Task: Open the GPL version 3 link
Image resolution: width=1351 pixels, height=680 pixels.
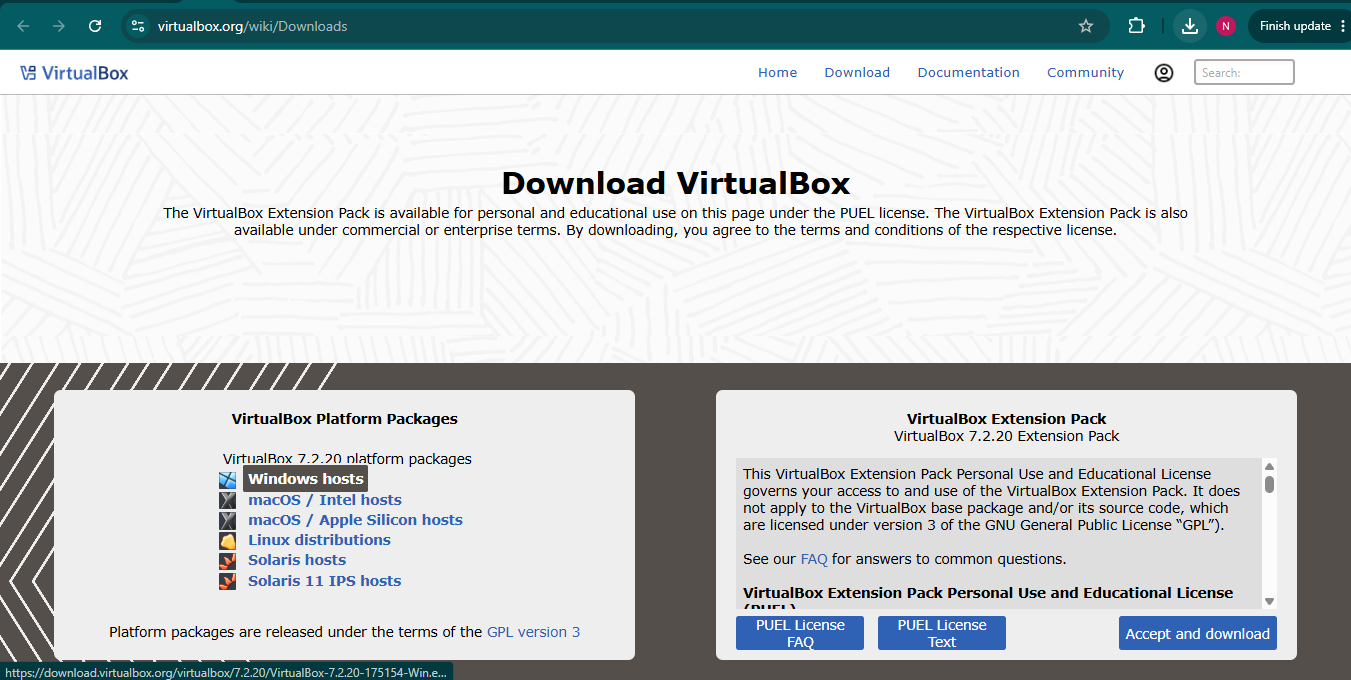Action: pos(533,632)
